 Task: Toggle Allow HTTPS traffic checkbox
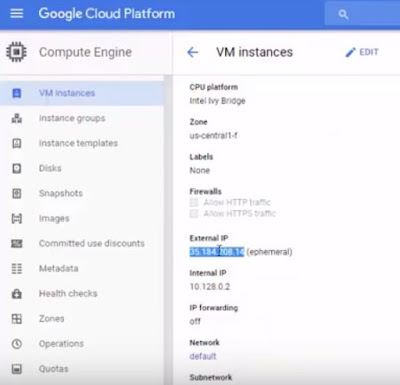click(194, 214)
